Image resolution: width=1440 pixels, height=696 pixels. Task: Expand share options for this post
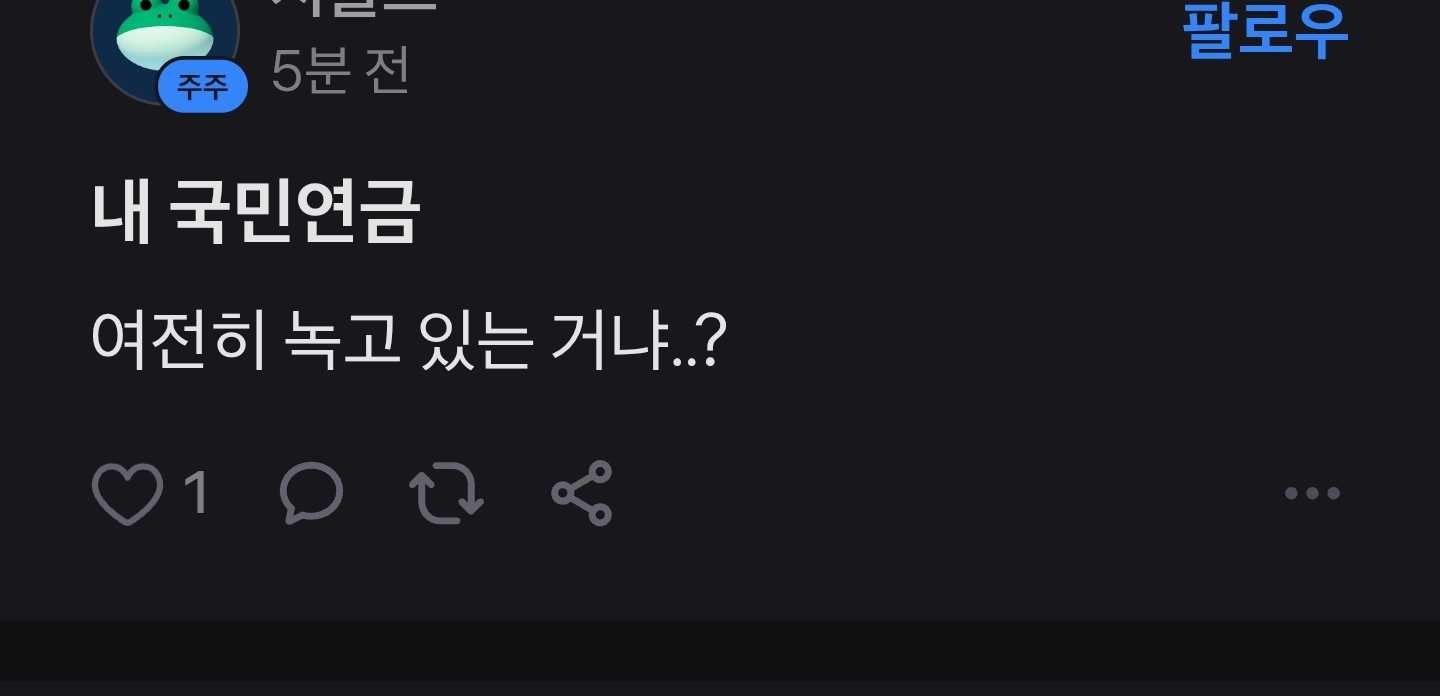click(582, 494)
